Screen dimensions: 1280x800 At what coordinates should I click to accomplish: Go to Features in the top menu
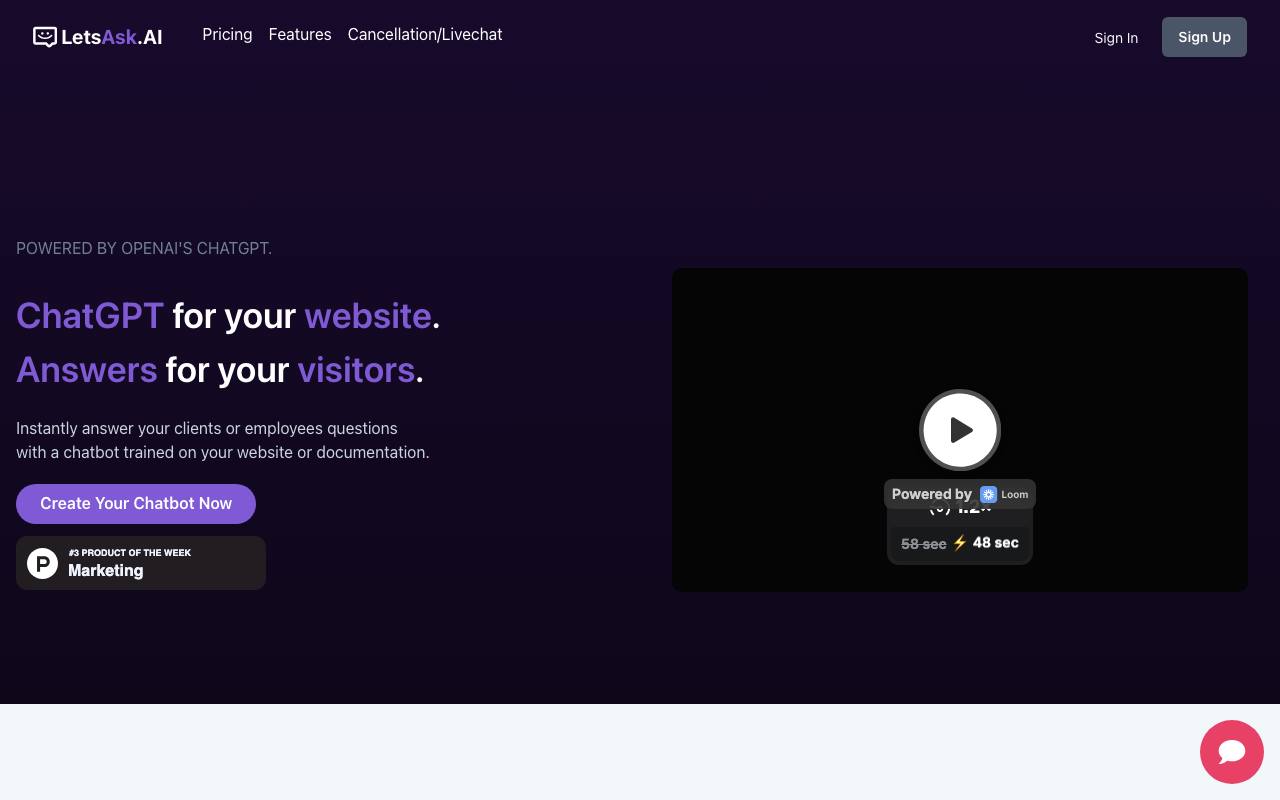click(x=300, y=34)
